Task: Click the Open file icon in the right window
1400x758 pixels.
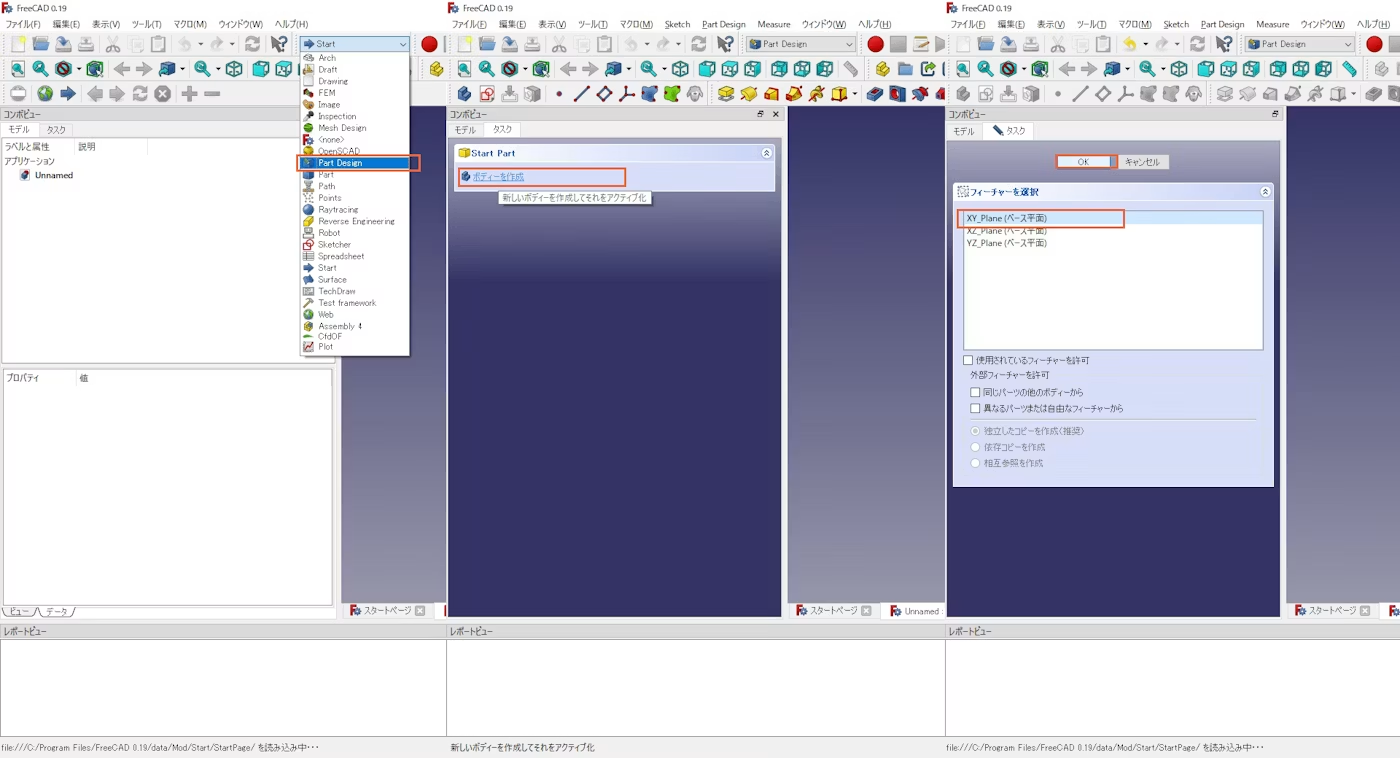Action: tap(985, 44)
